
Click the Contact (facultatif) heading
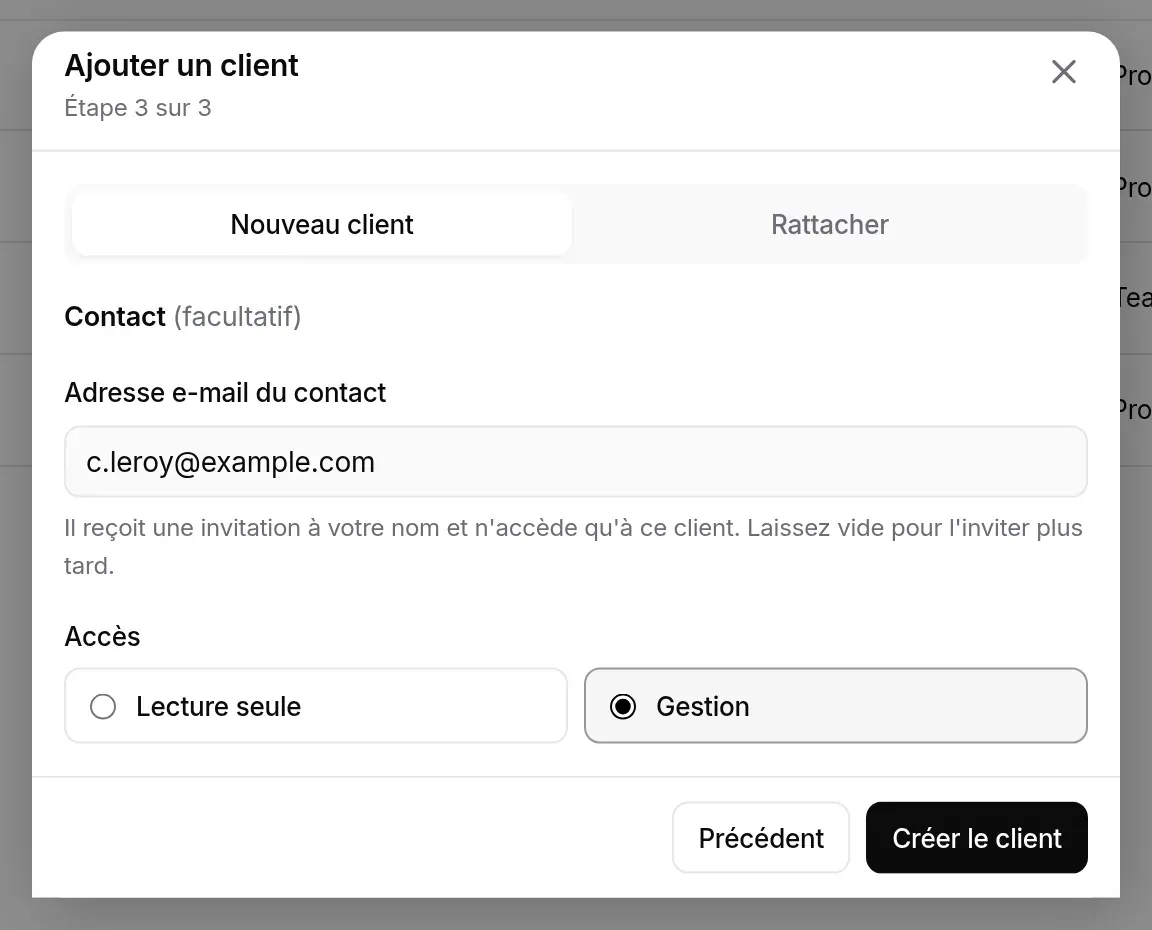coord(183,317)
